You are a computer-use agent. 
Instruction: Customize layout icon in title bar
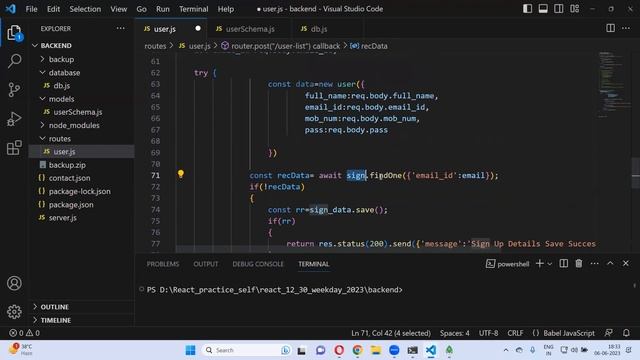tap(574, 9)
